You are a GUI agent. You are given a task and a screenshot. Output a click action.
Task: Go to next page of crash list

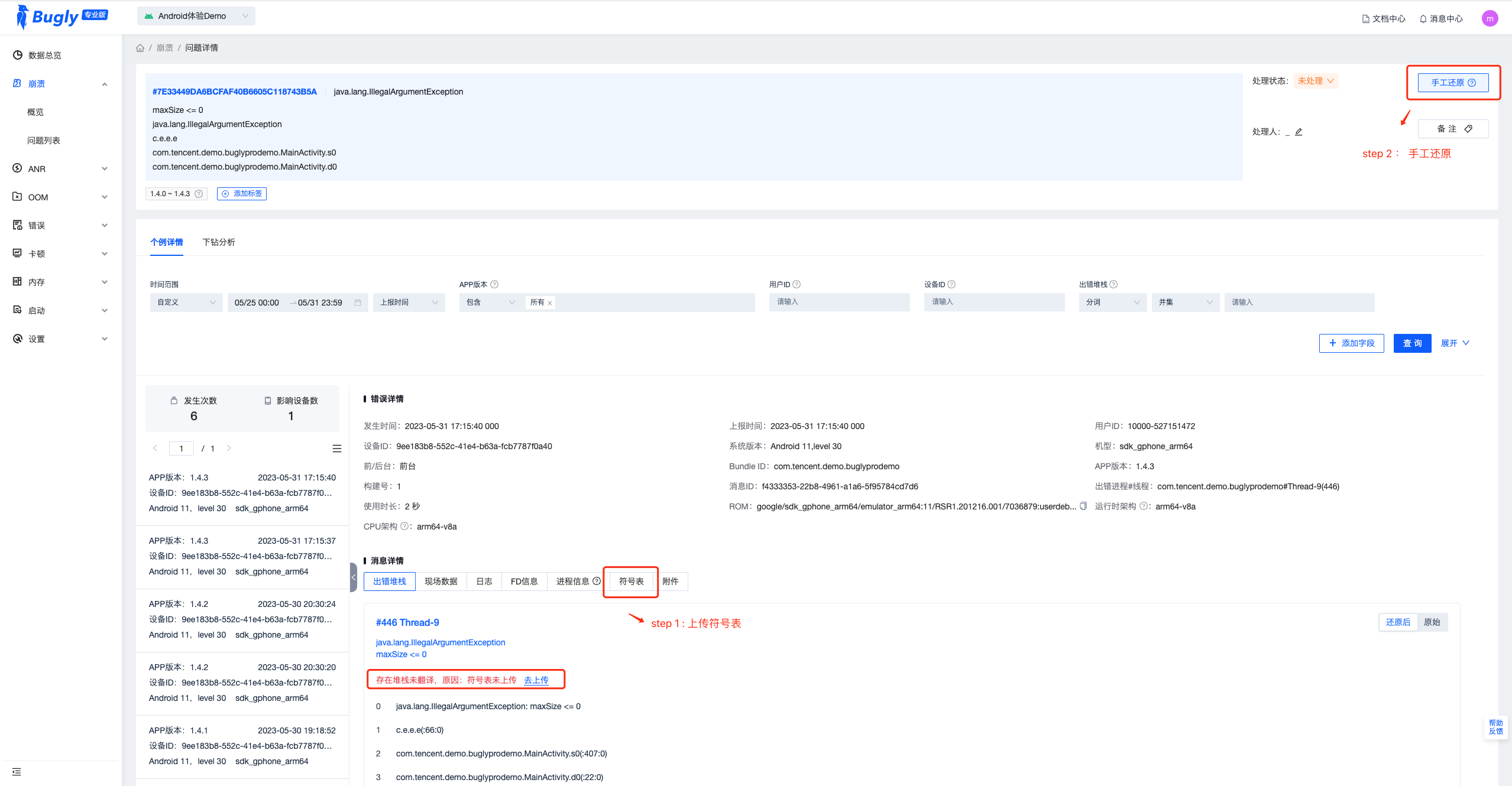pos(229,449)
